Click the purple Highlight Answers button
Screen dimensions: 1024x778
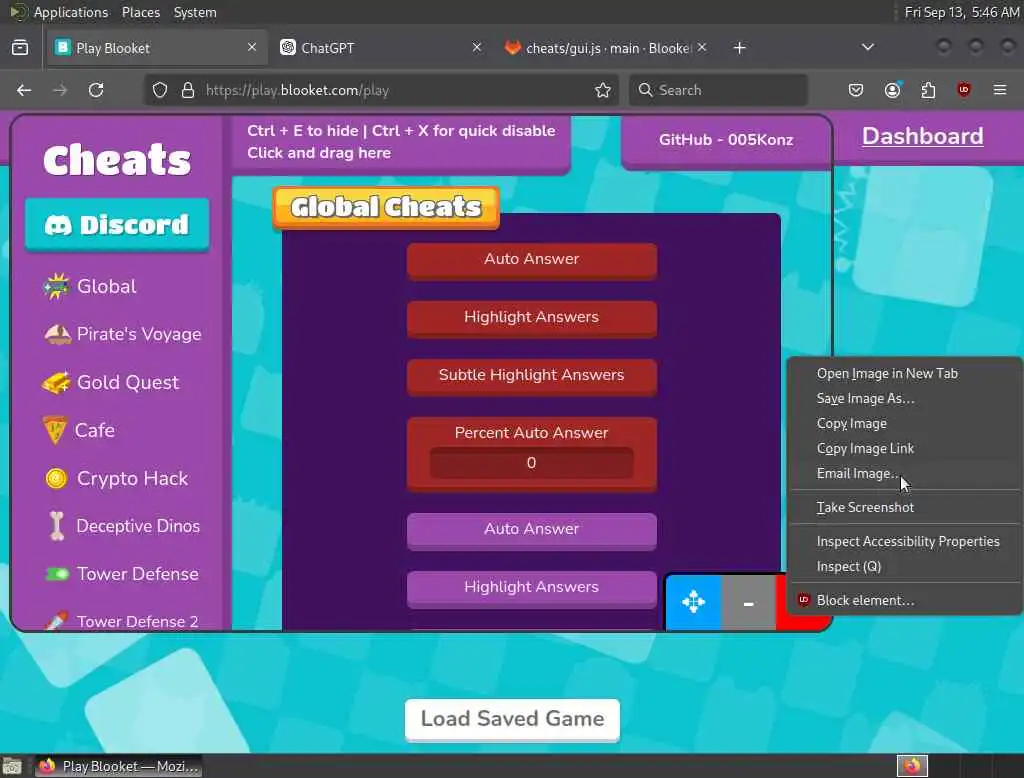tap(532, 589)
